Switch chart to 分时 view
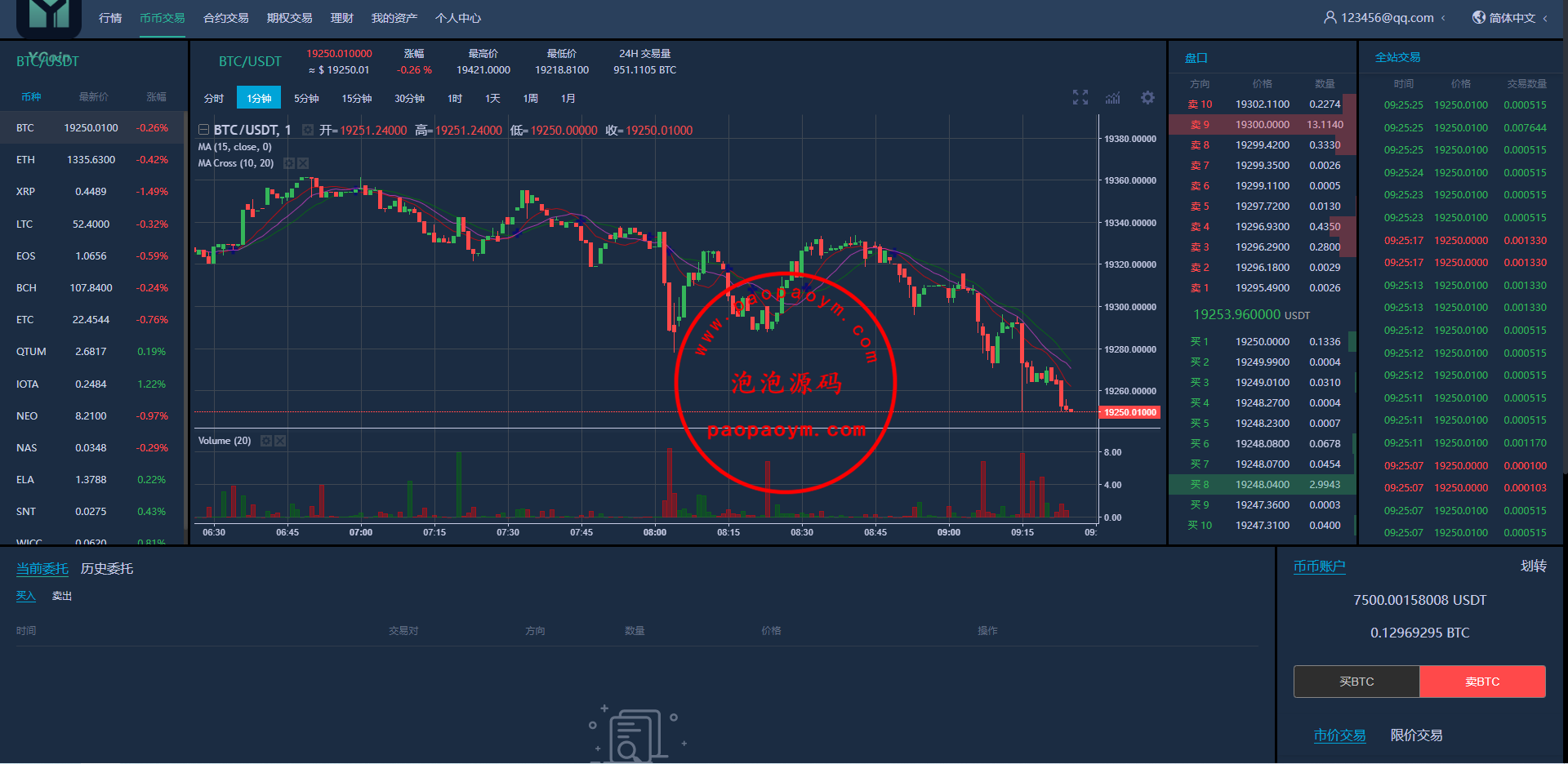The height and width of the screenshot is (764, 1568). (x=214, y=98)
